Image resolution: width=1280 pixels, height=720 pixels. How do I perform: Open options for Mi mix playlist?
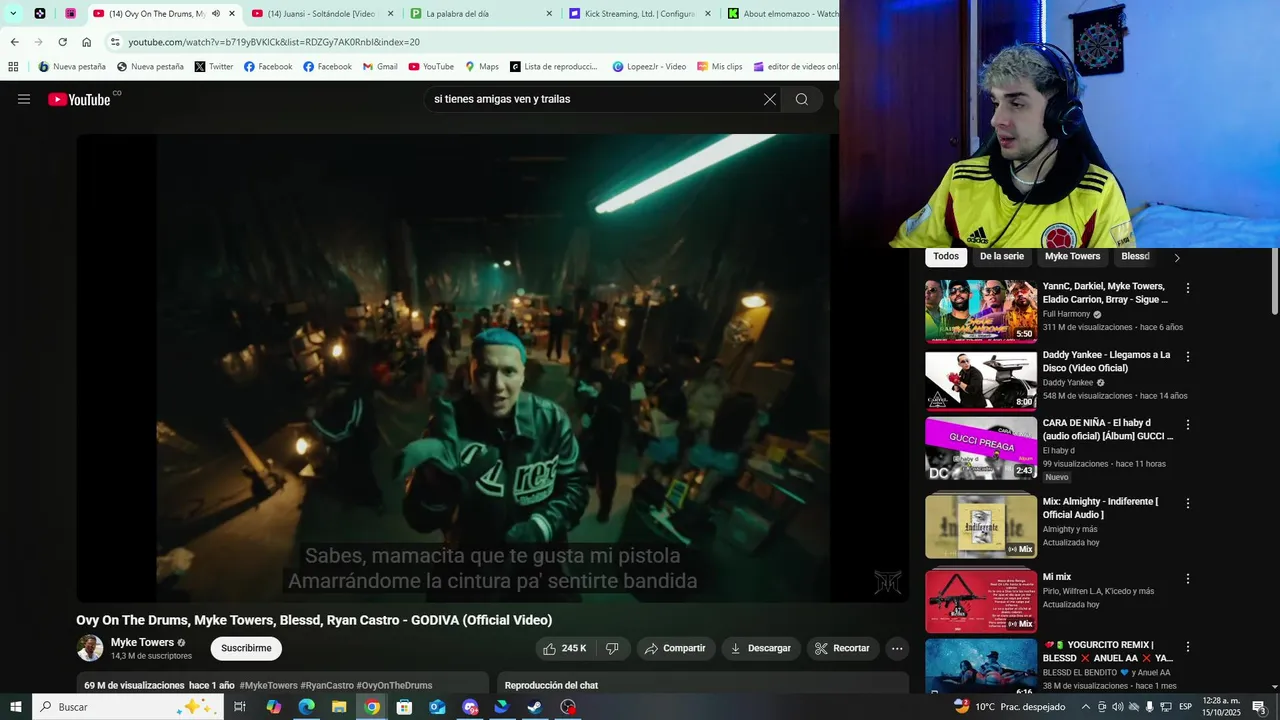point(1188,578)
